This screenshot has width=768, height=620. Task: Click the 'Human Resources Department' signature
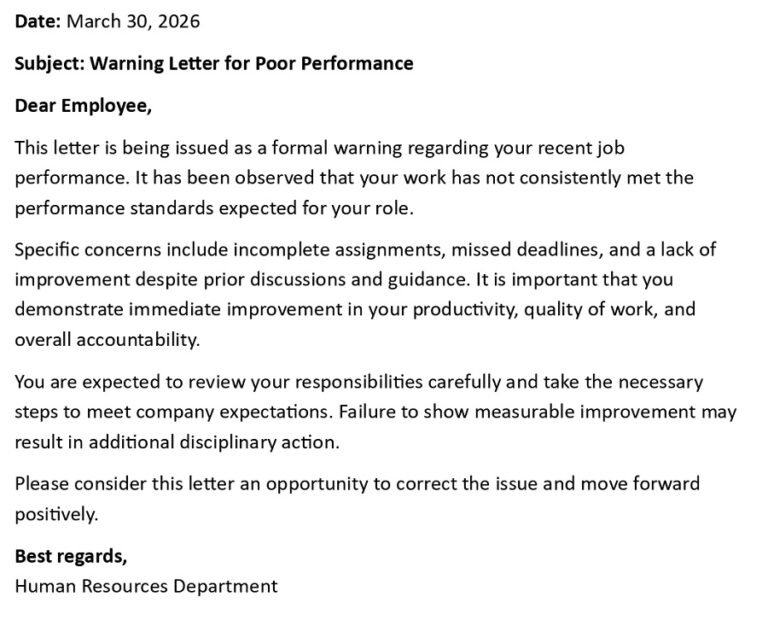146,586
